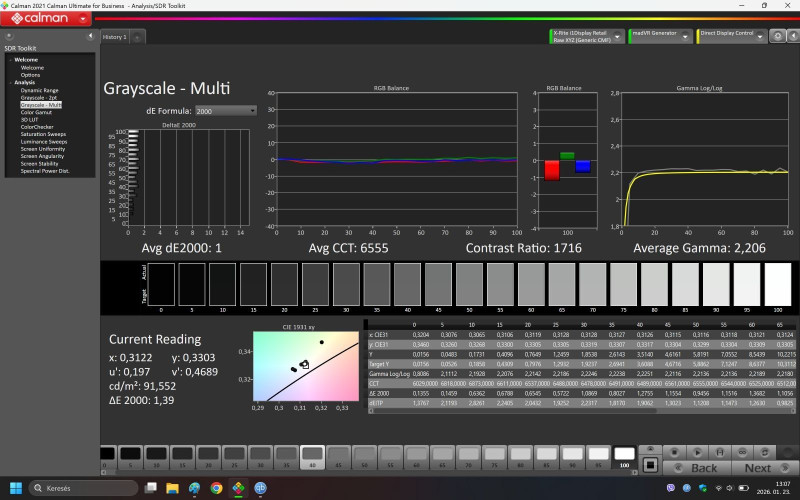The width and height of the screenshot is (800, 500).
Task: Click the refresh loop icon
Action: [765, 453]
